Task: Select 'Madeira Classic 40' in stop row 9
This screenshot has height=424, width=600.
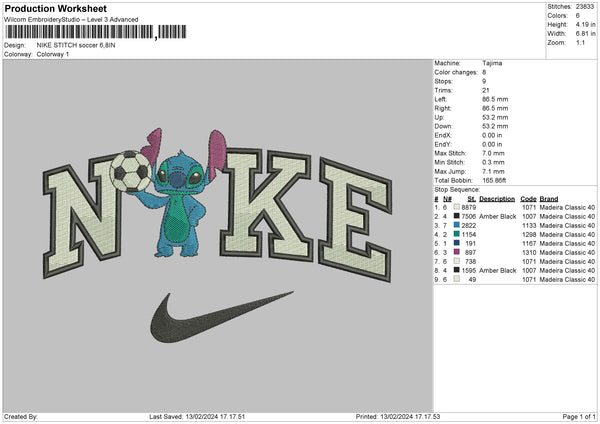Action: click(x=567, y=280)
